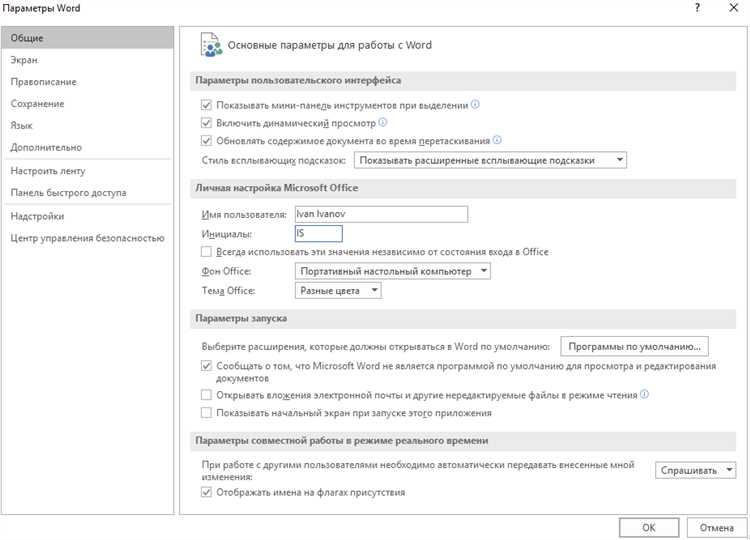
Task: Enable 'Открывать вложения электронной почты' checkbox
Action: coord(206,395)
